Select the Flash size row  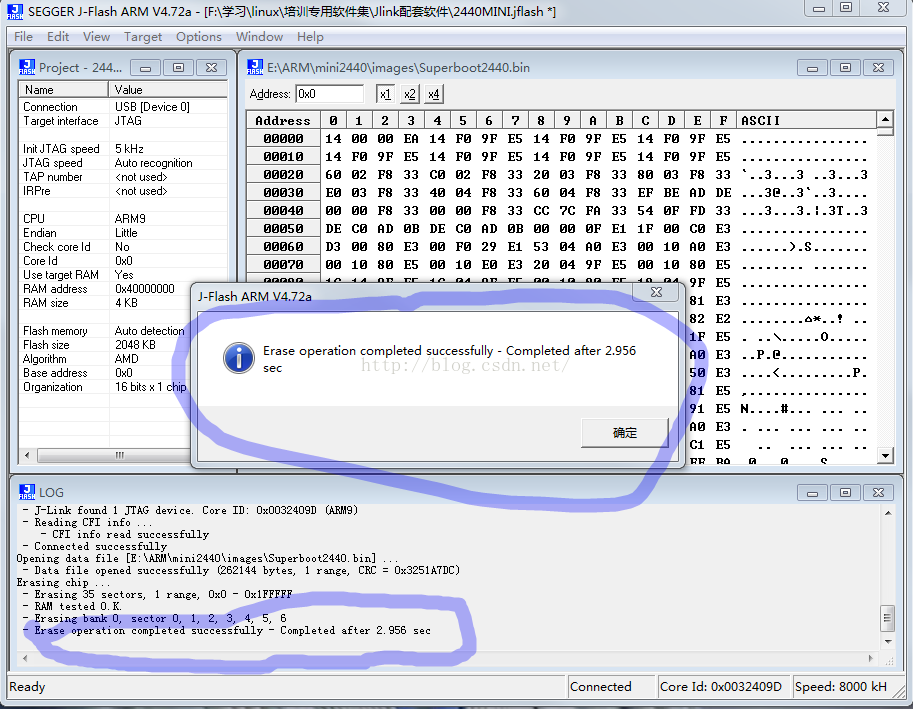coord(105,345)
